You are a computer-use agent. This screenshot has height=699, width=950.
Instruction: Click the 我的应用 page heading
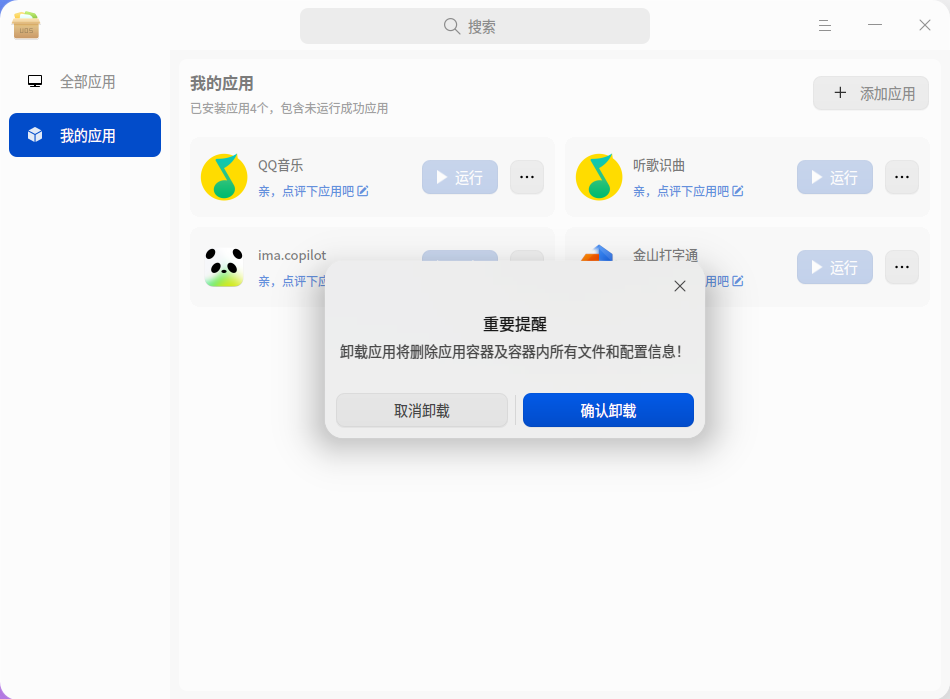(x=222, y=84)
